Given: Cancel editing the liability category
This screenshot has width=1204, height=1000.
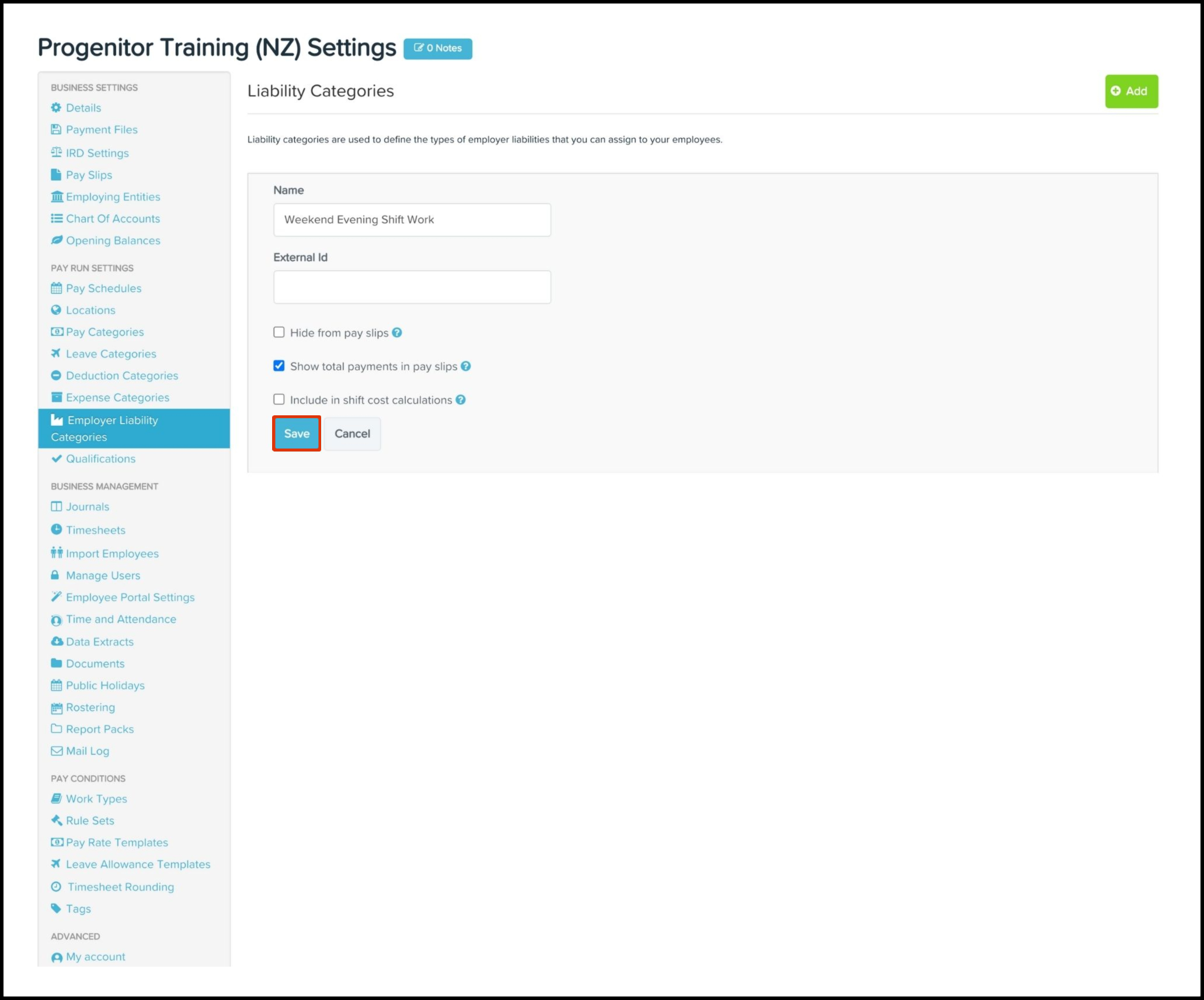Looking at the screenshot, I should point(352,433).
